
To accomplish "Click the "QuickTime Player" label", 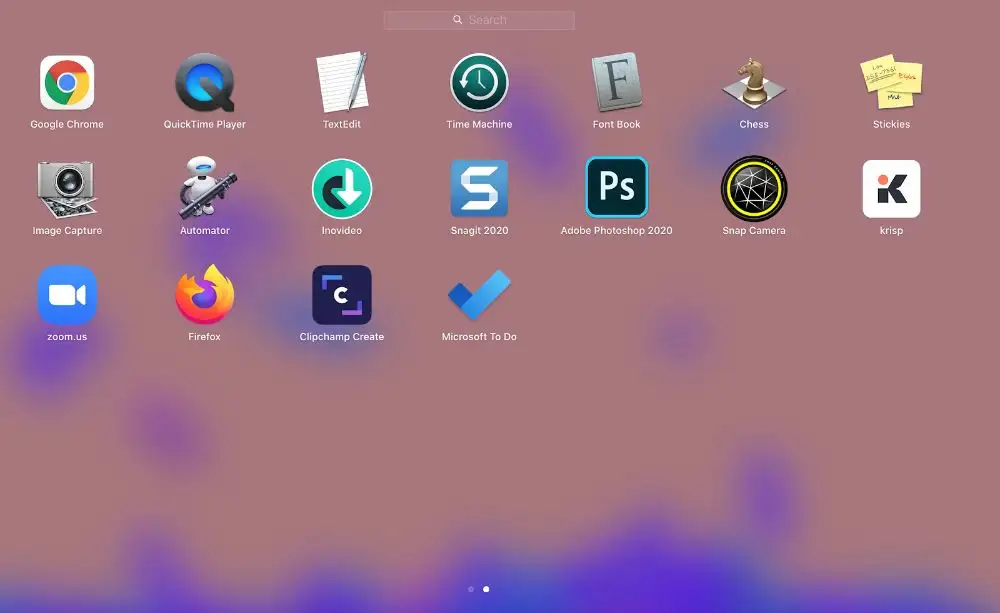I will coord(205,124).
